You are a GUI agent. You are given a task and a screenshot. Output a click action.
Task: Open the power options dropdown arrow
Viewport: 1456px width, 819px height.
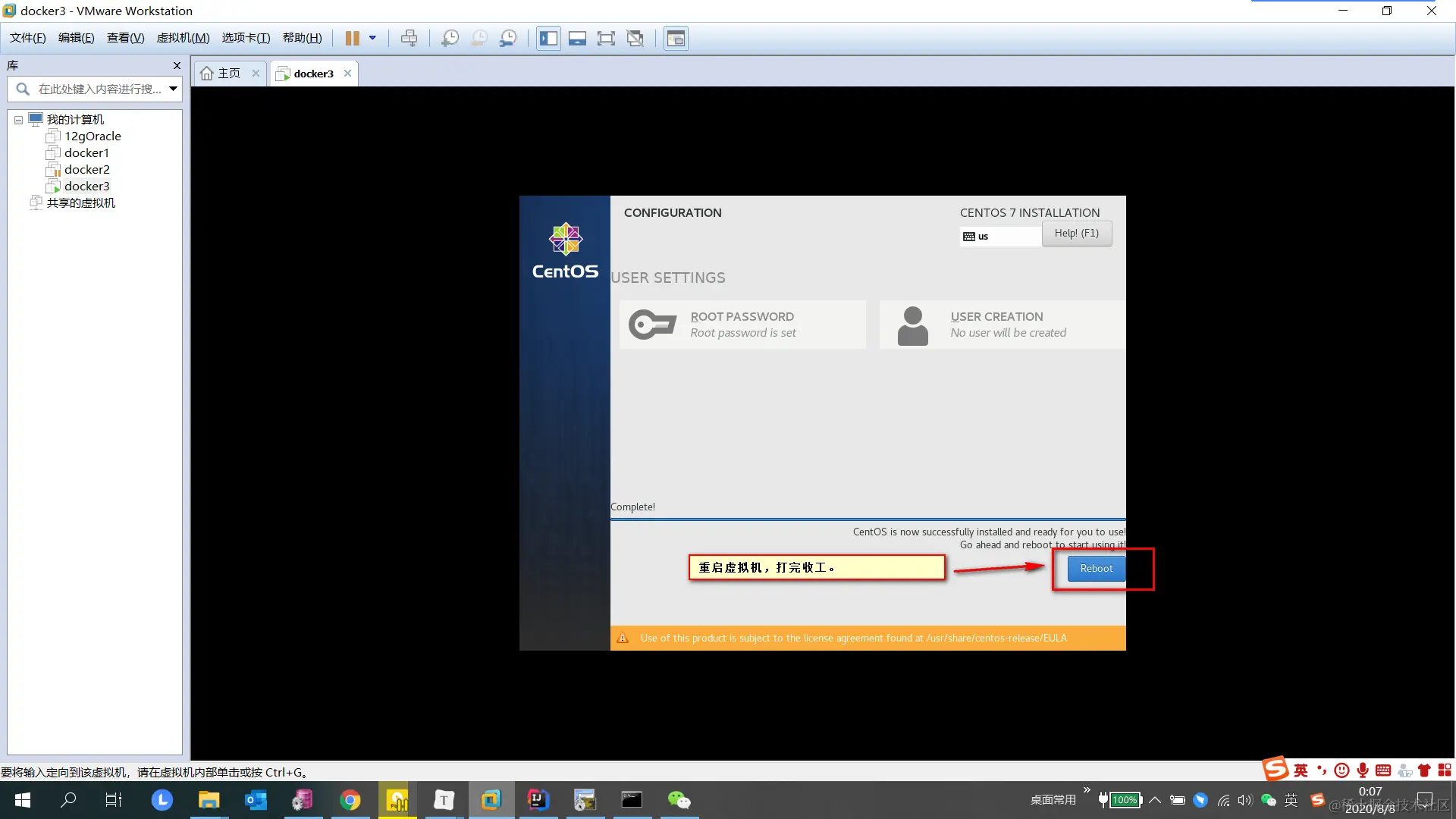click(x=372, y=38)
